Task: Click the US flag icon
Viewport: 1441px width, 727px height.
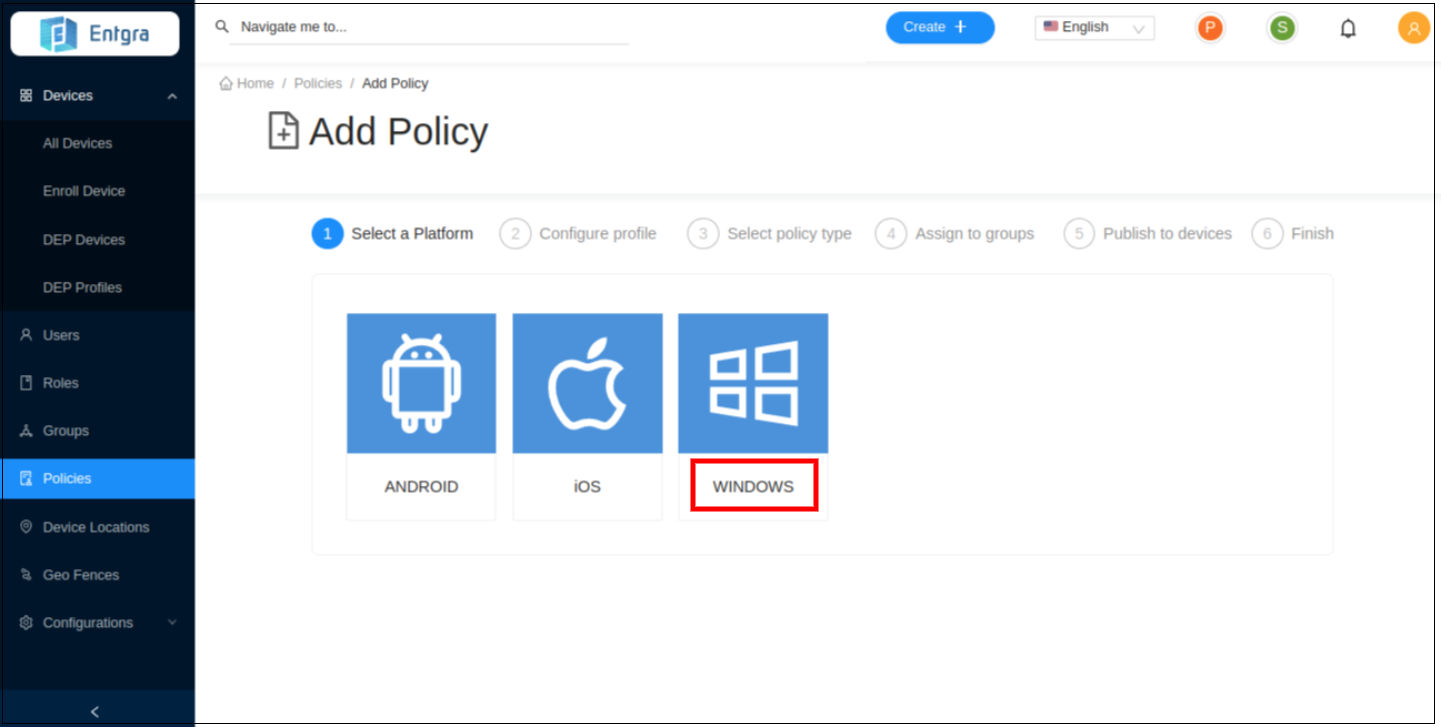Action: click(x=1050, y=27)
